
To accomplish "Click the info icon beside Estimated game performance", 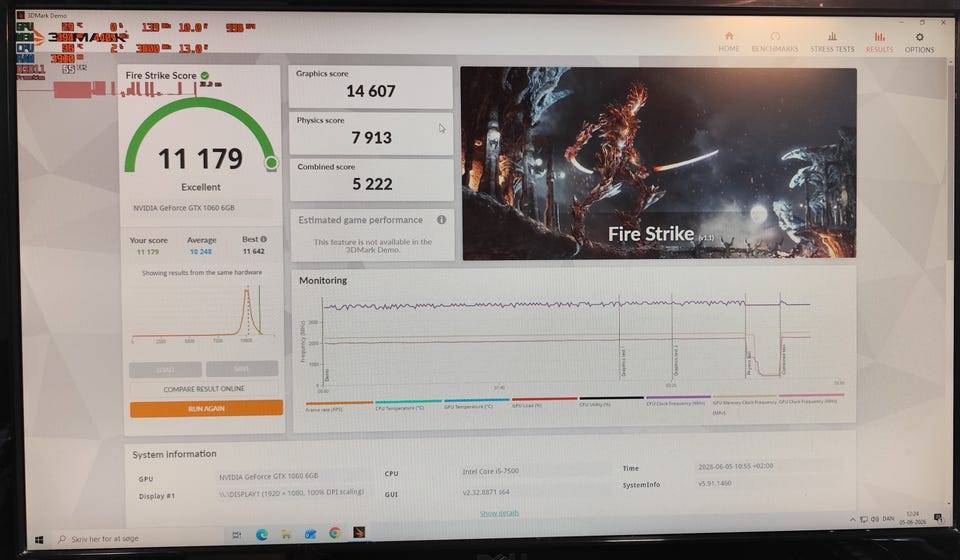I will coord(441,219).
